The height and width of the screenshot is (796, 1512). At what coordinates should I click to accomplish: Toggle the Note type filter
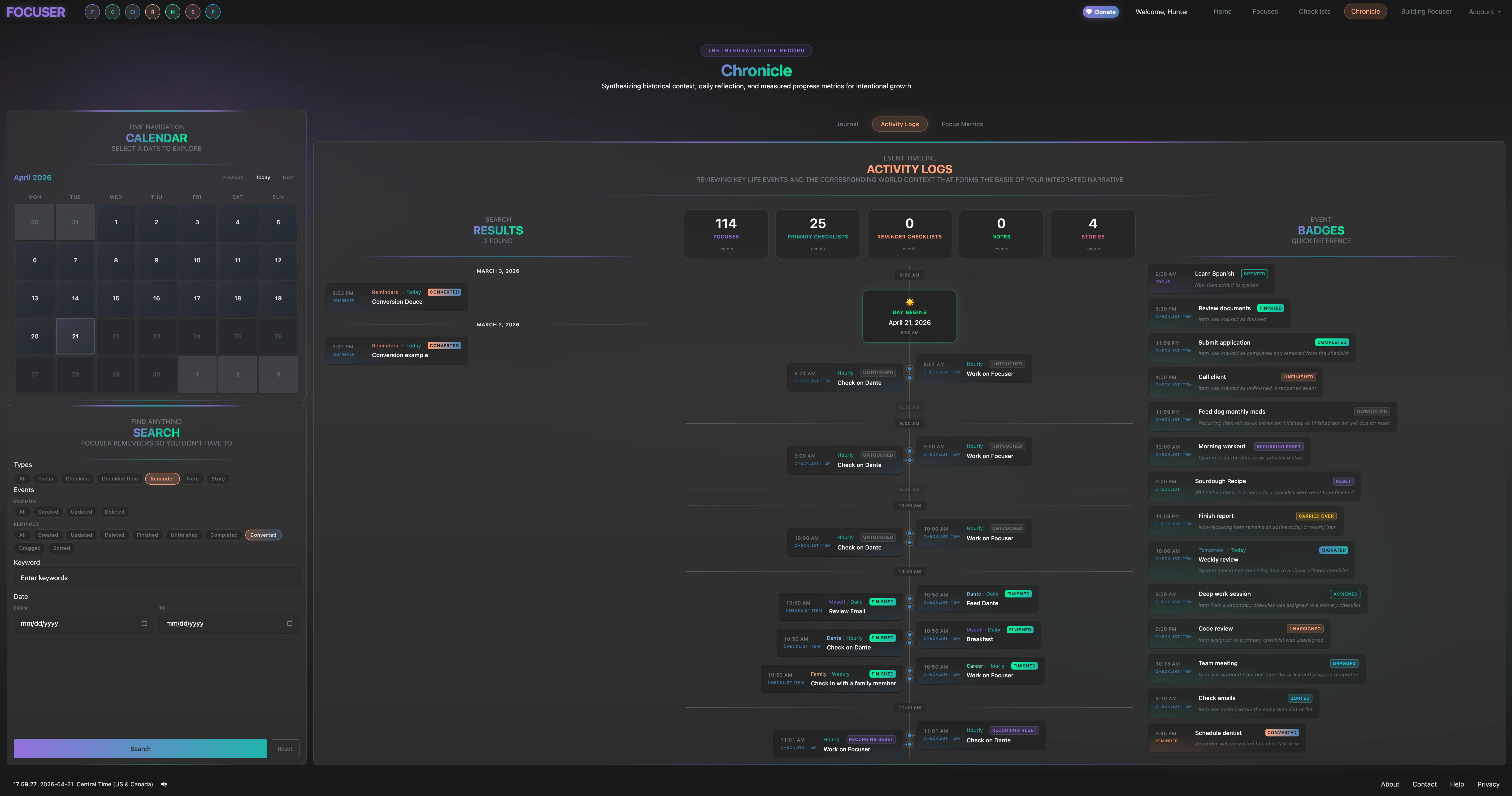pos(192,479)
